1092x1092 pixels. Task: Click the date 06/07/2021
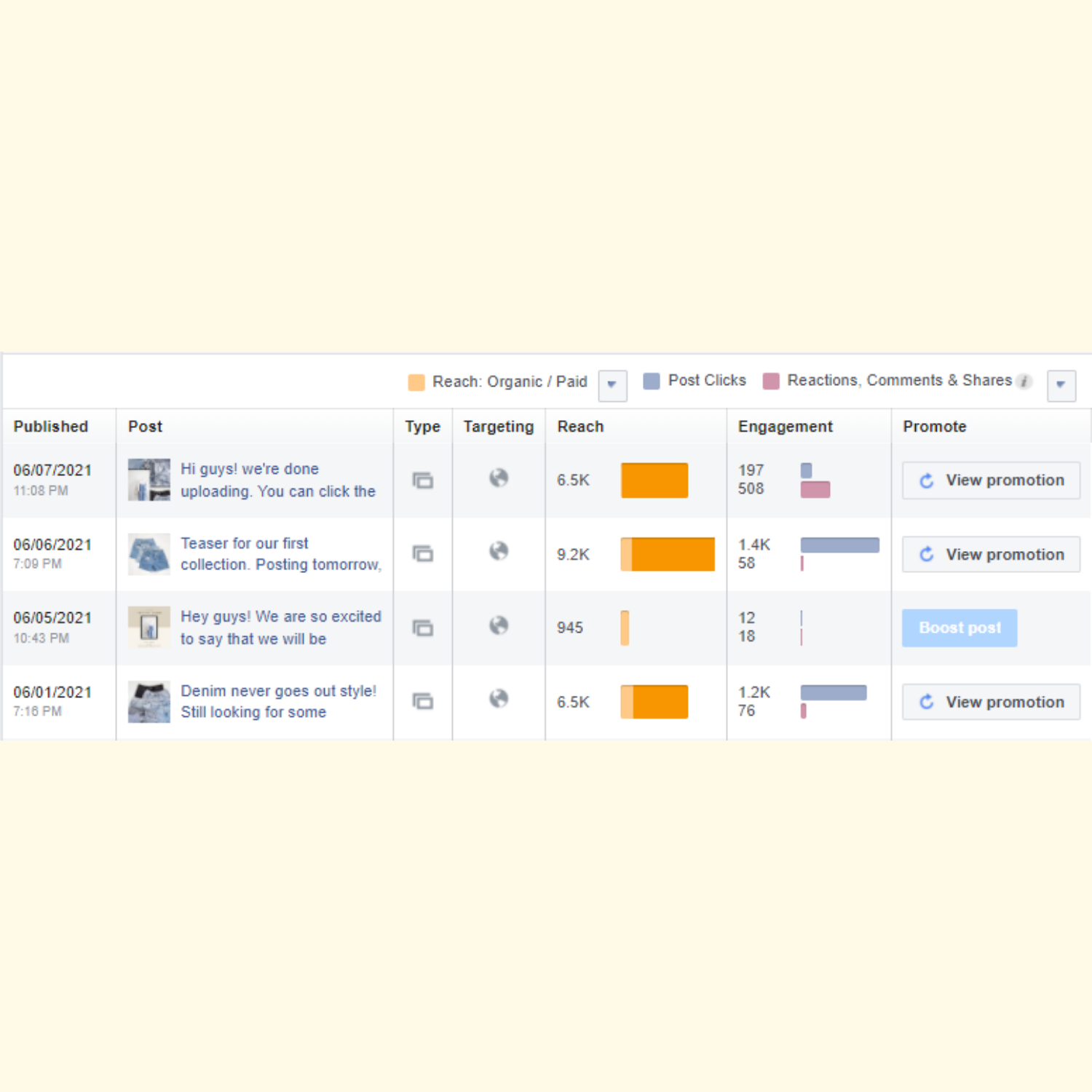[x=52, y=470]
